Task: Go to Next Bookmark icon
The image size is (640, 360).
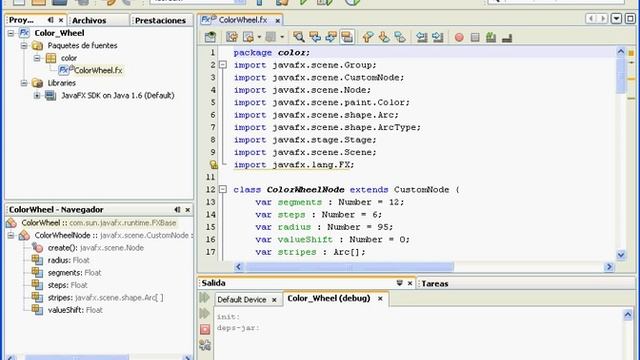Action: (384, 37)
